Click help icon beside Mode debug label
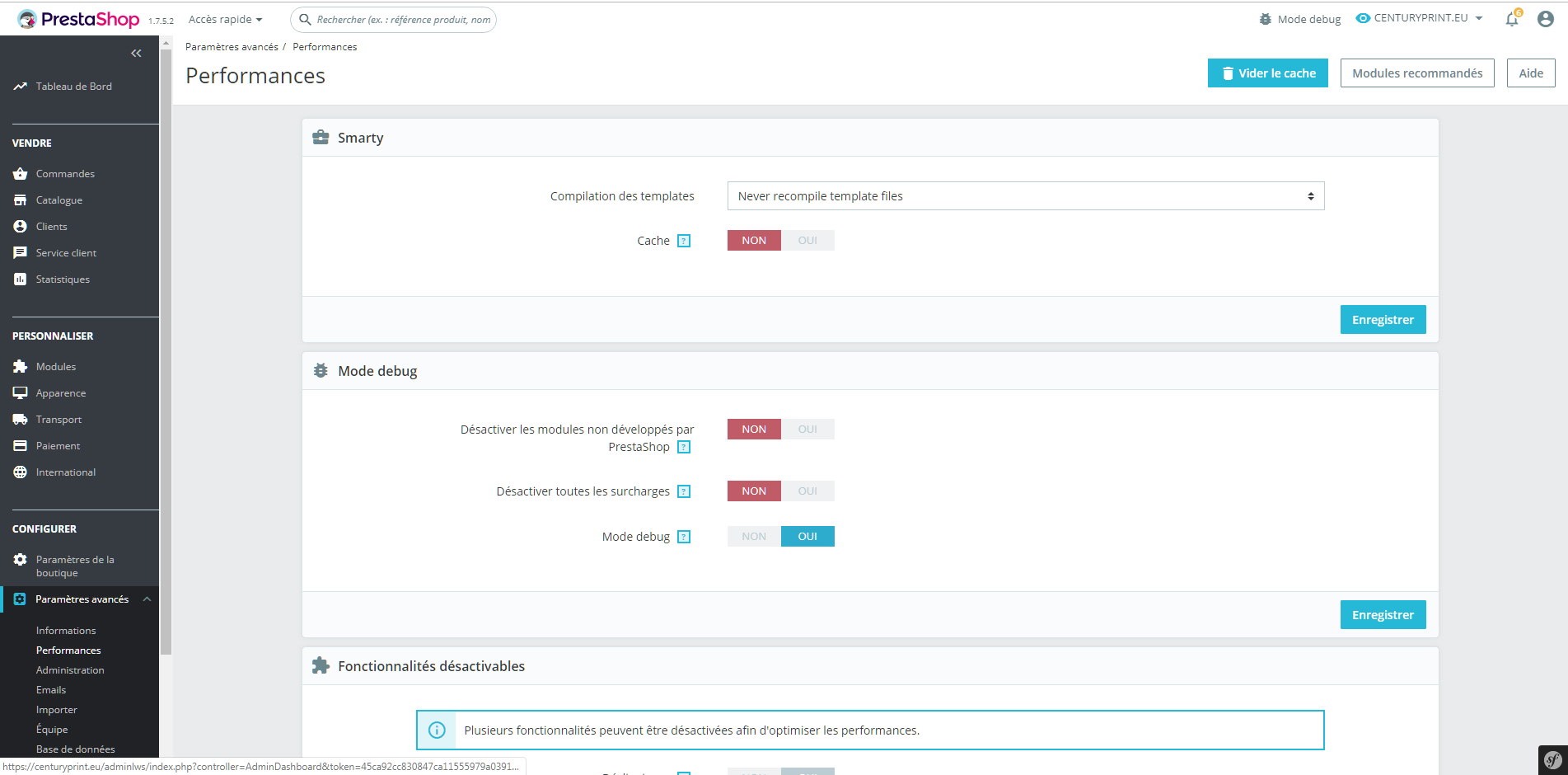This screenshot has width=1568, height=775. (684, 537)
